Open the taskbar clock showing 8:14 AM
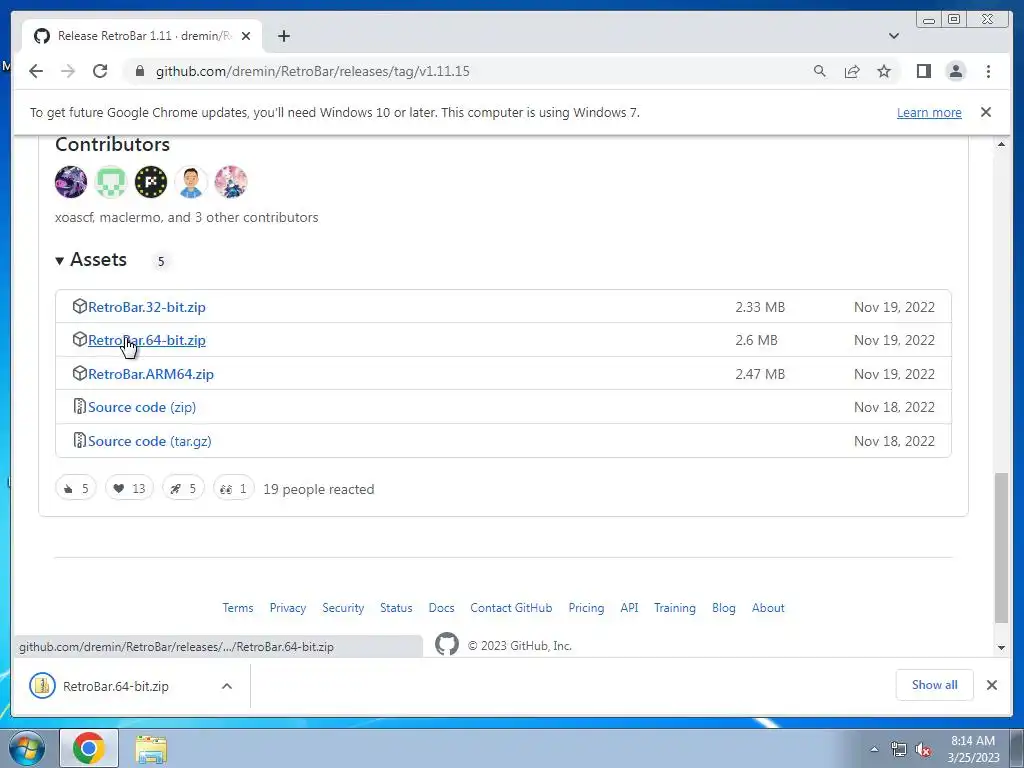Screen dimensions: 1024x768 coord(973,749)
